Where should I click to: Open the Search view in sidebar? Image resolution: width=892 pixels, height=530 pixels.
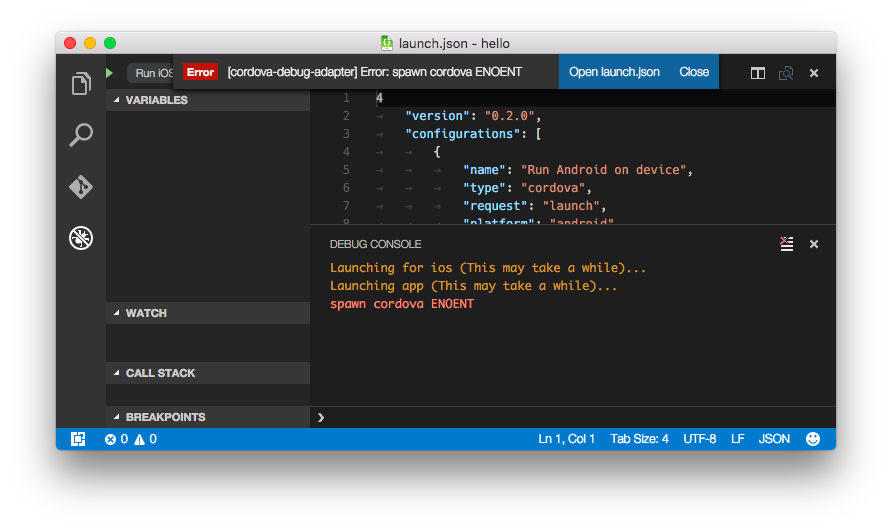tap(81, 135)
